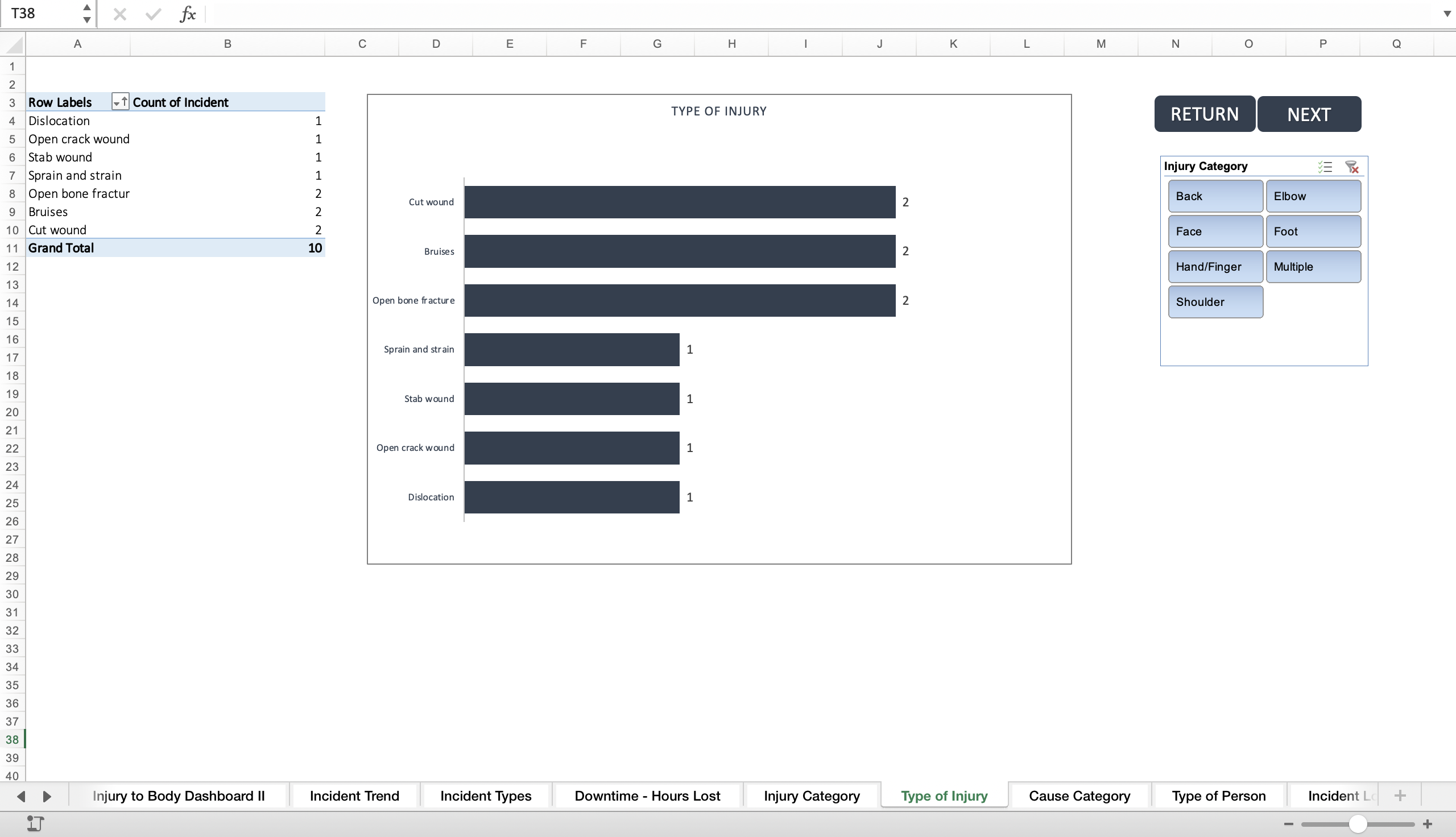Switch to Injury to Body Dashboard II sheet
Screen dimensions: 1456x837
(178, 795)
